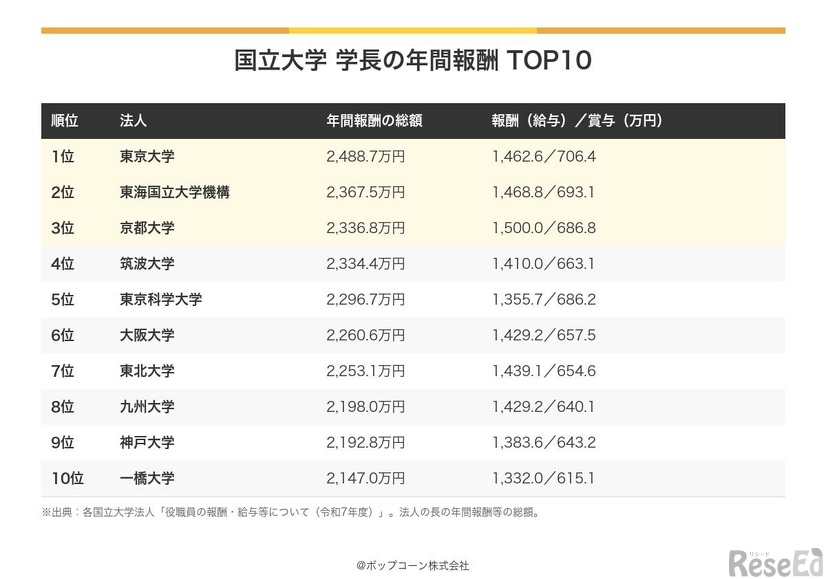
Task: Click the 2,334.4万円 value
Action: pyautogui.click(x=366, y=263)
